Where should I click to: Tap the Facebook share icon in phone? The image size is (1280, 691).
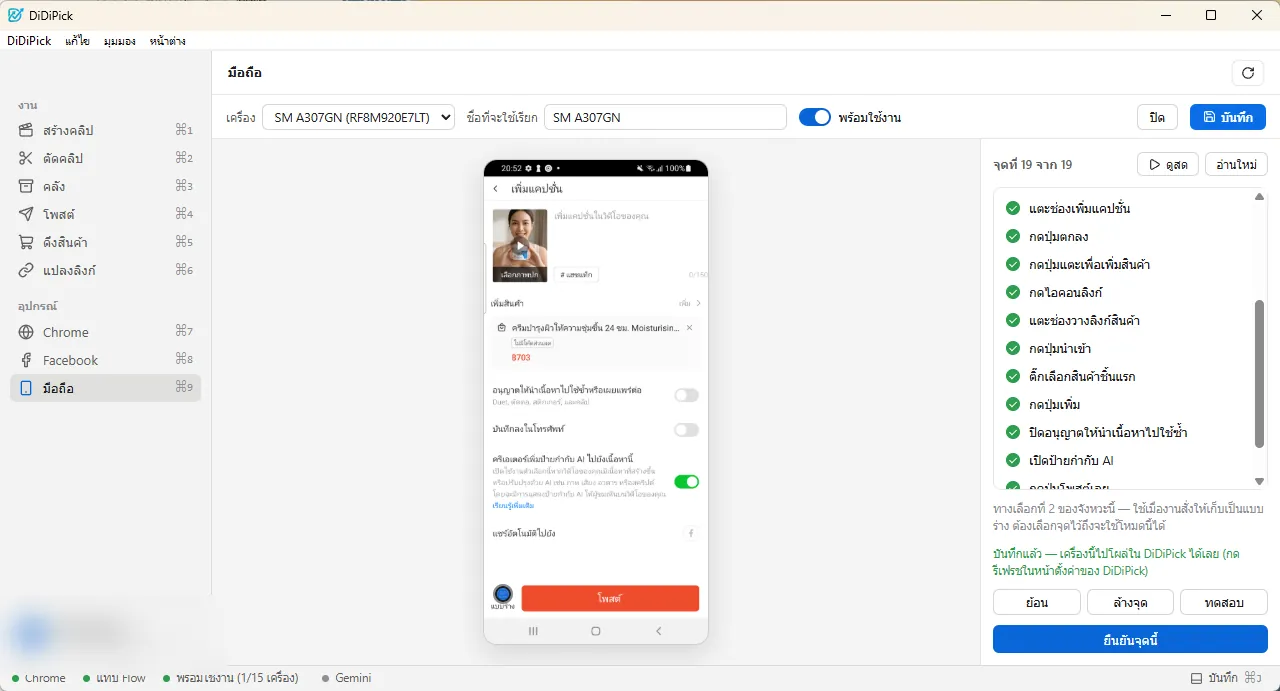tap(690, 533)
